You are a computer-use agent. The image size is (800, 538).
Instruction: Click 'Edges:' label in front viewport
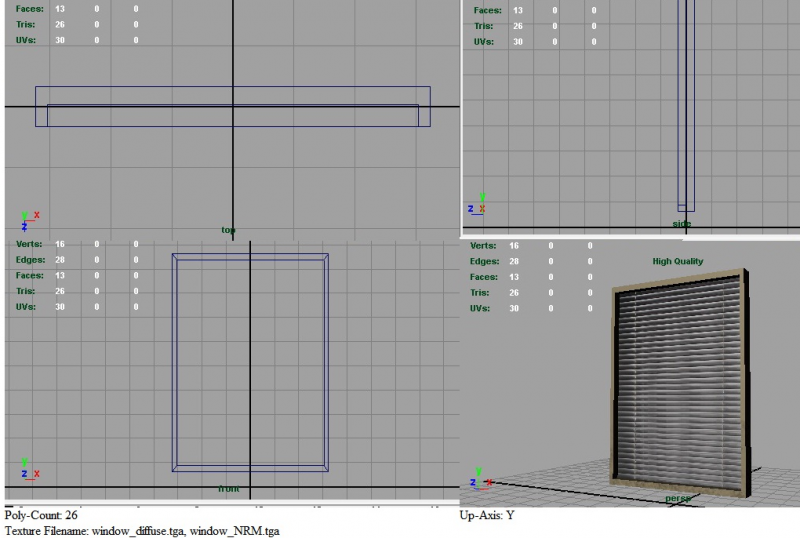click(x=30, y=260)
